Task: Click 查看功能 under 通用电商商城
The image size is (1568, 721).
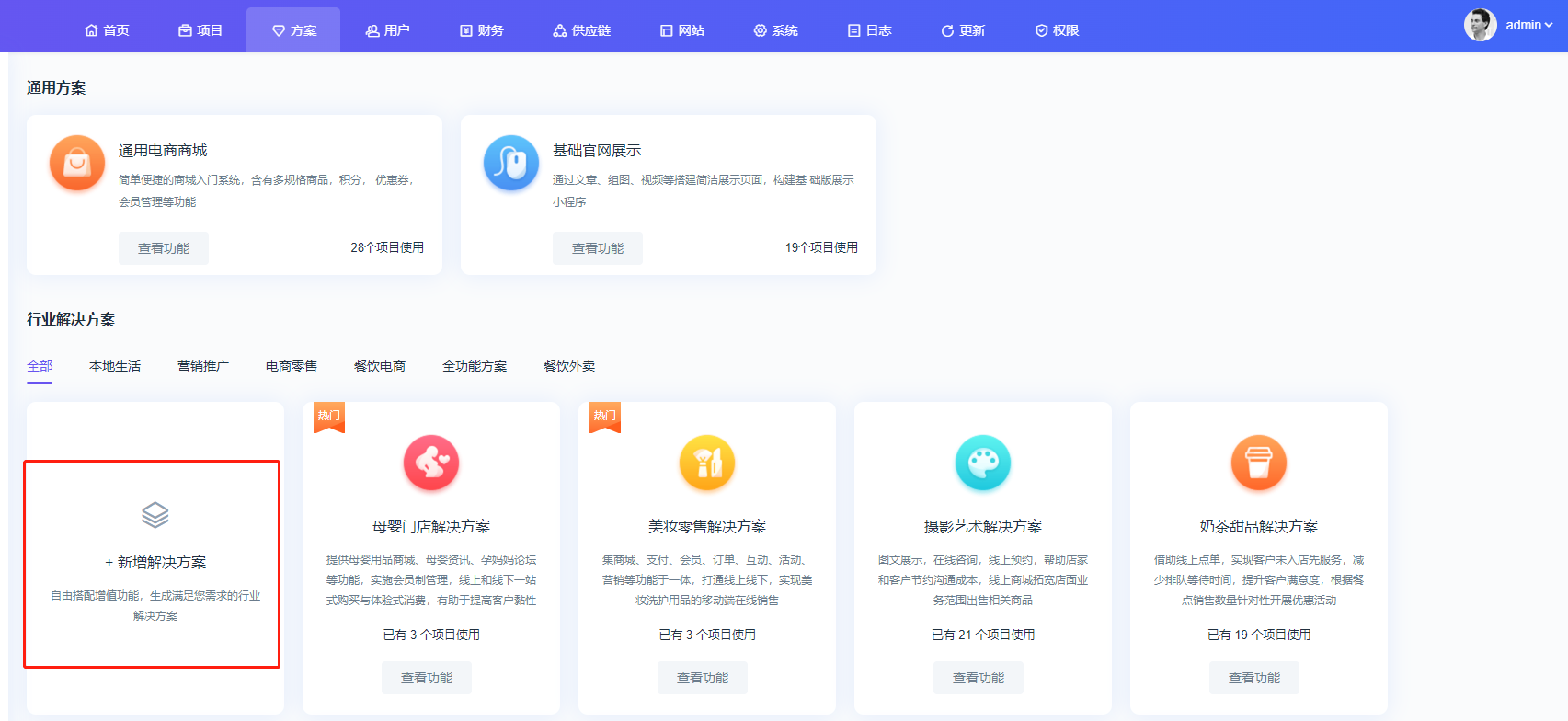Action: click(x=164, y=248)
